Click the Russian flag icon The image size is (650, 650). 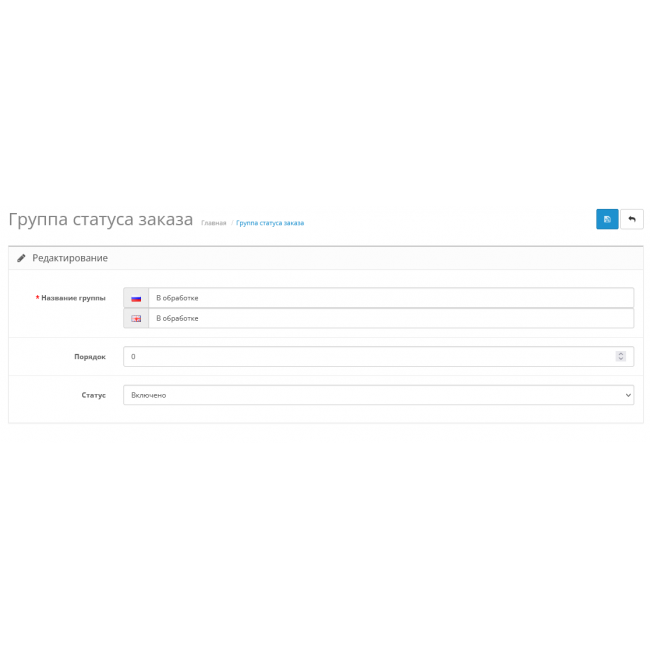click(136, 298)
